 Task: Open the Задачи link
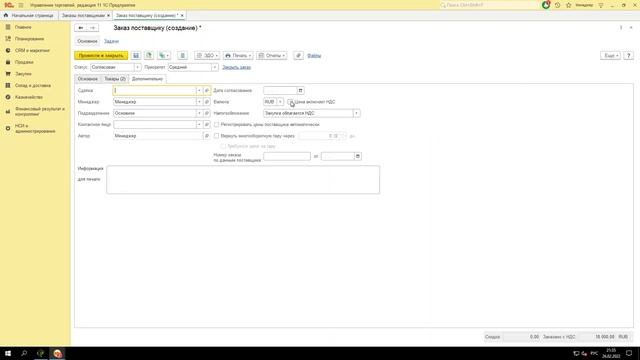(111, 41)
